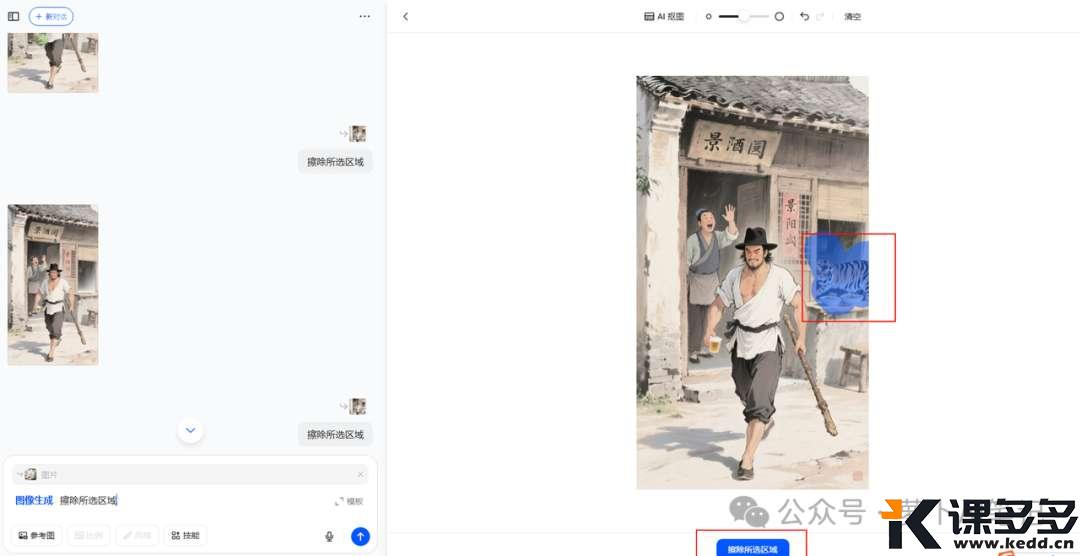
Task: Open the partially visible top chat image
Action: click(x=53, y=62)
